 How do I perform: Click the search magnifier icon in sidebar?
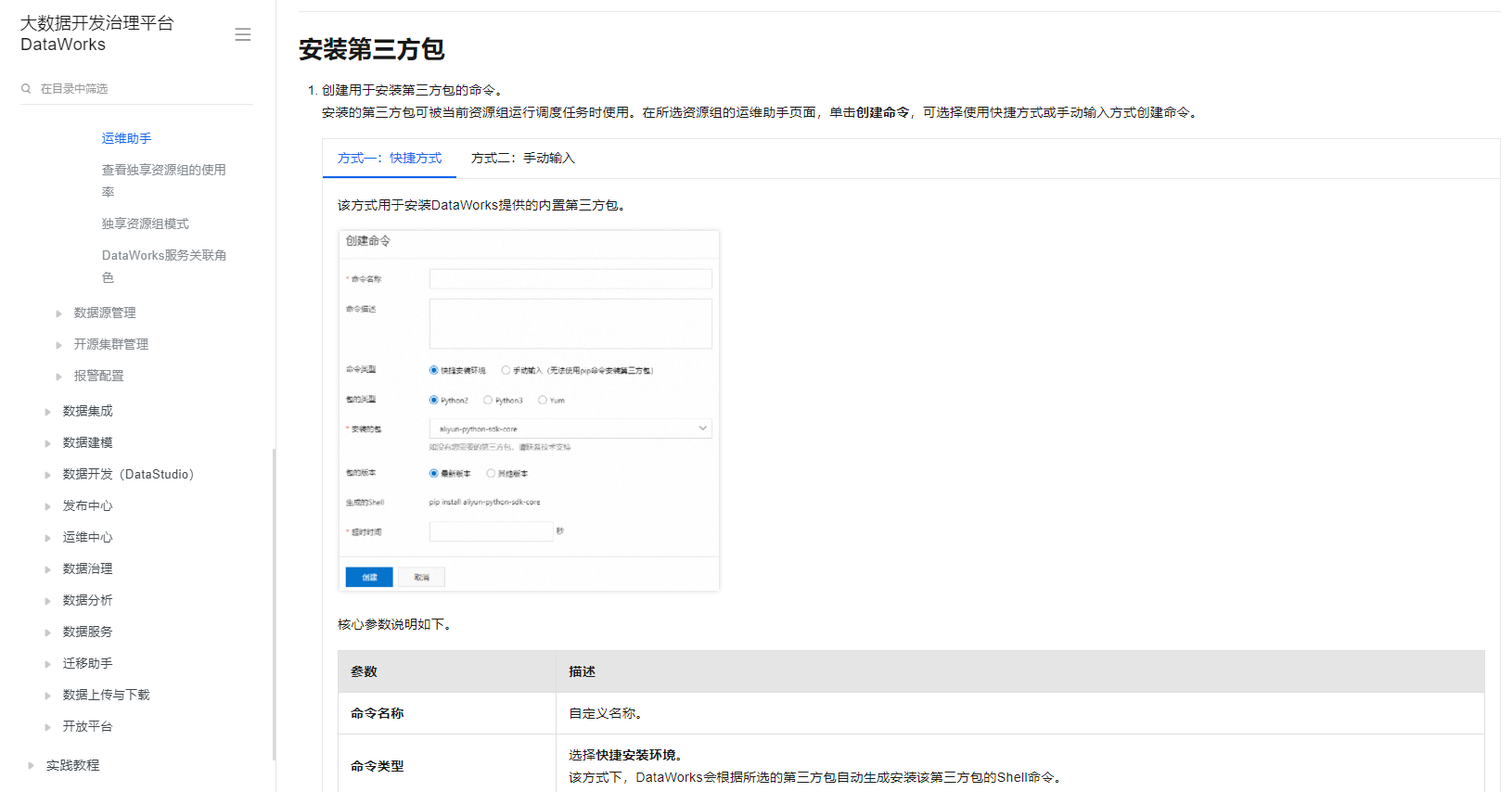click(26, 89)
